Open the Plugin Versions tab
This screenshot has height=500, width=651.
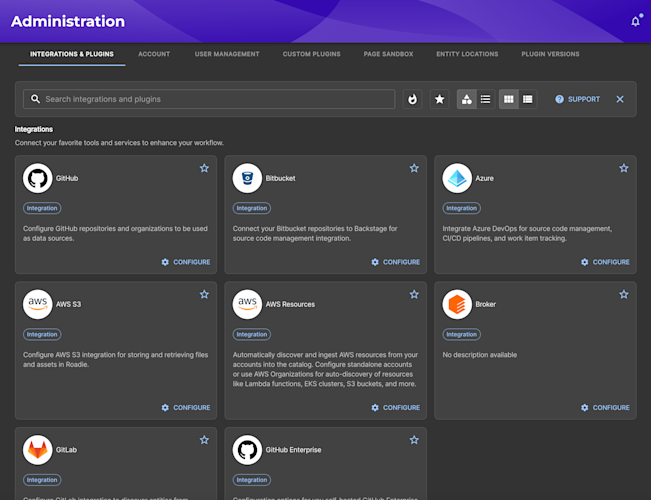tap(550, 54)
